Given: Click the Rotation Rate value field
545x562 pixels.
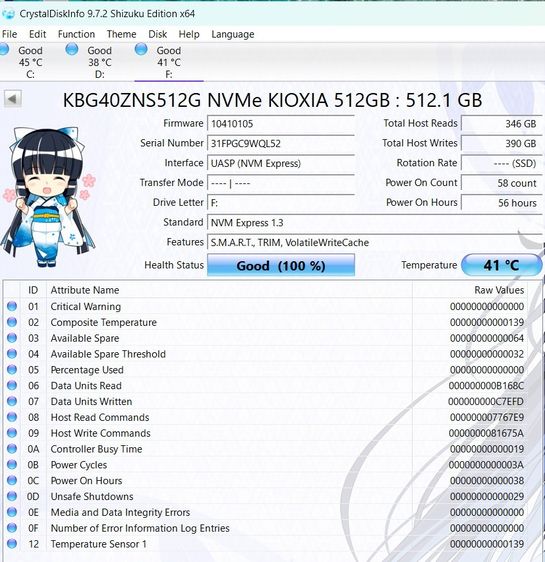Looking at the screenshot, I should pos(502,163).
